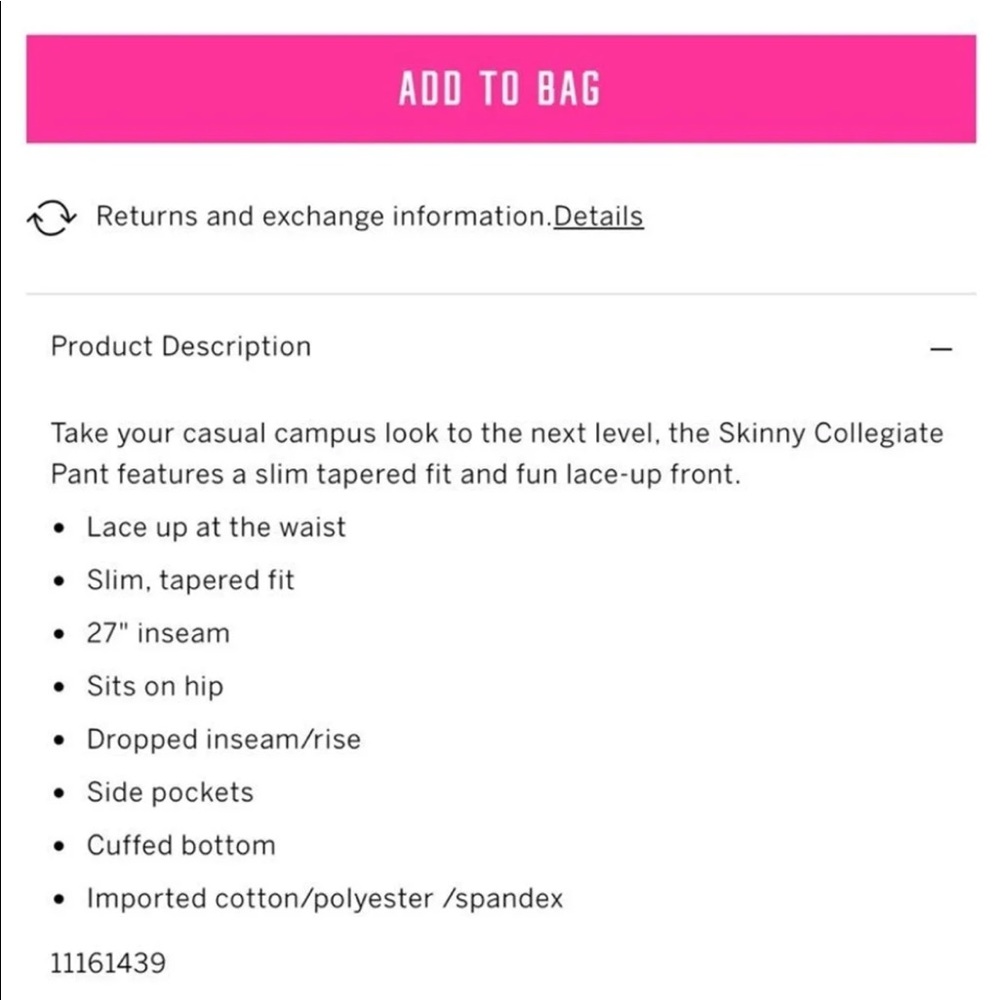Click the "Lace up at the waist" bullet
The width and height of the screenshot is (1000, 1000).
(x=216, y=527)
